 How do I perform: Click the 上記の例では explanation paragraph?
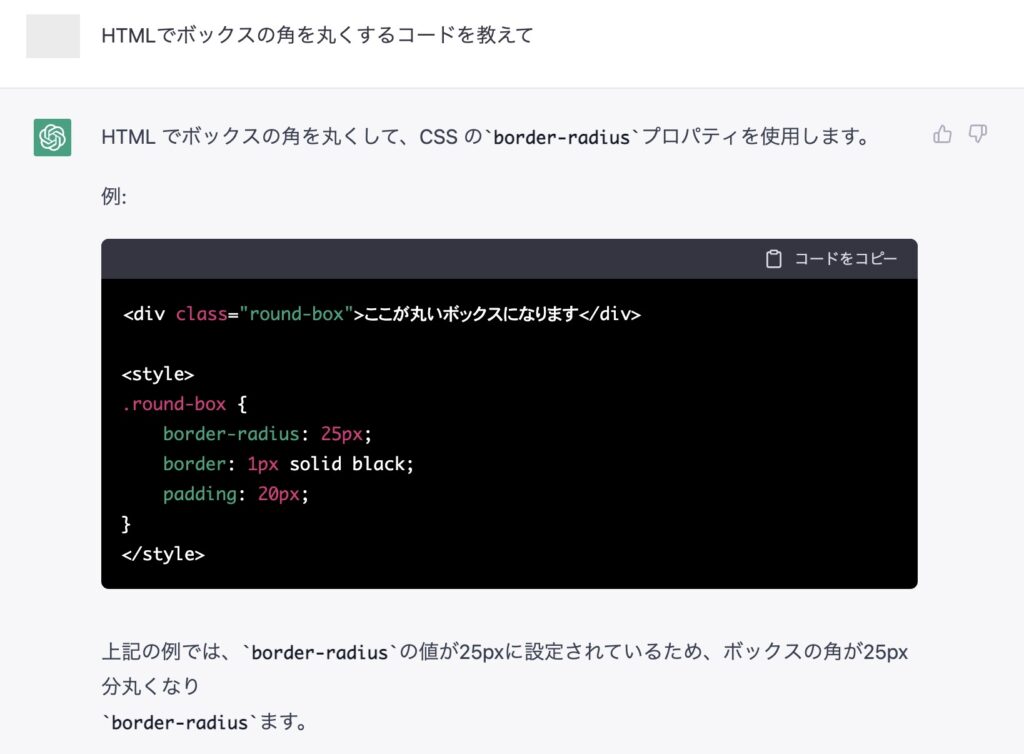point(504,652)
